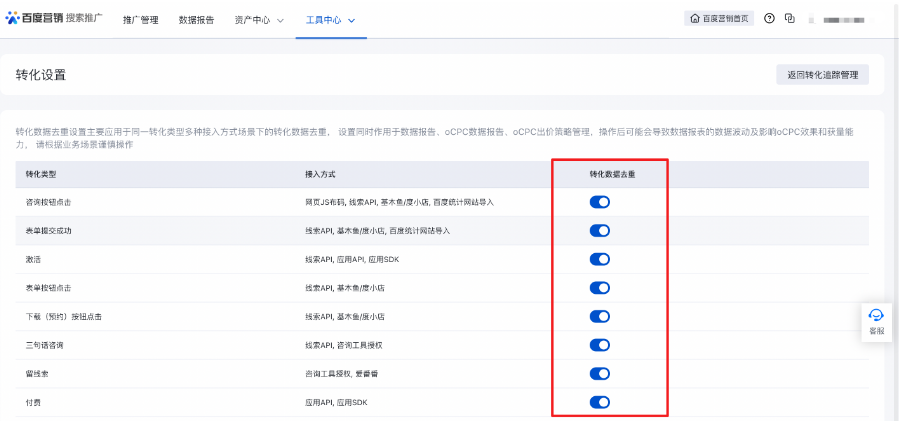Open the 推广管理 menu item
Screen dimensions: 906x424
(x=140, y=20)
